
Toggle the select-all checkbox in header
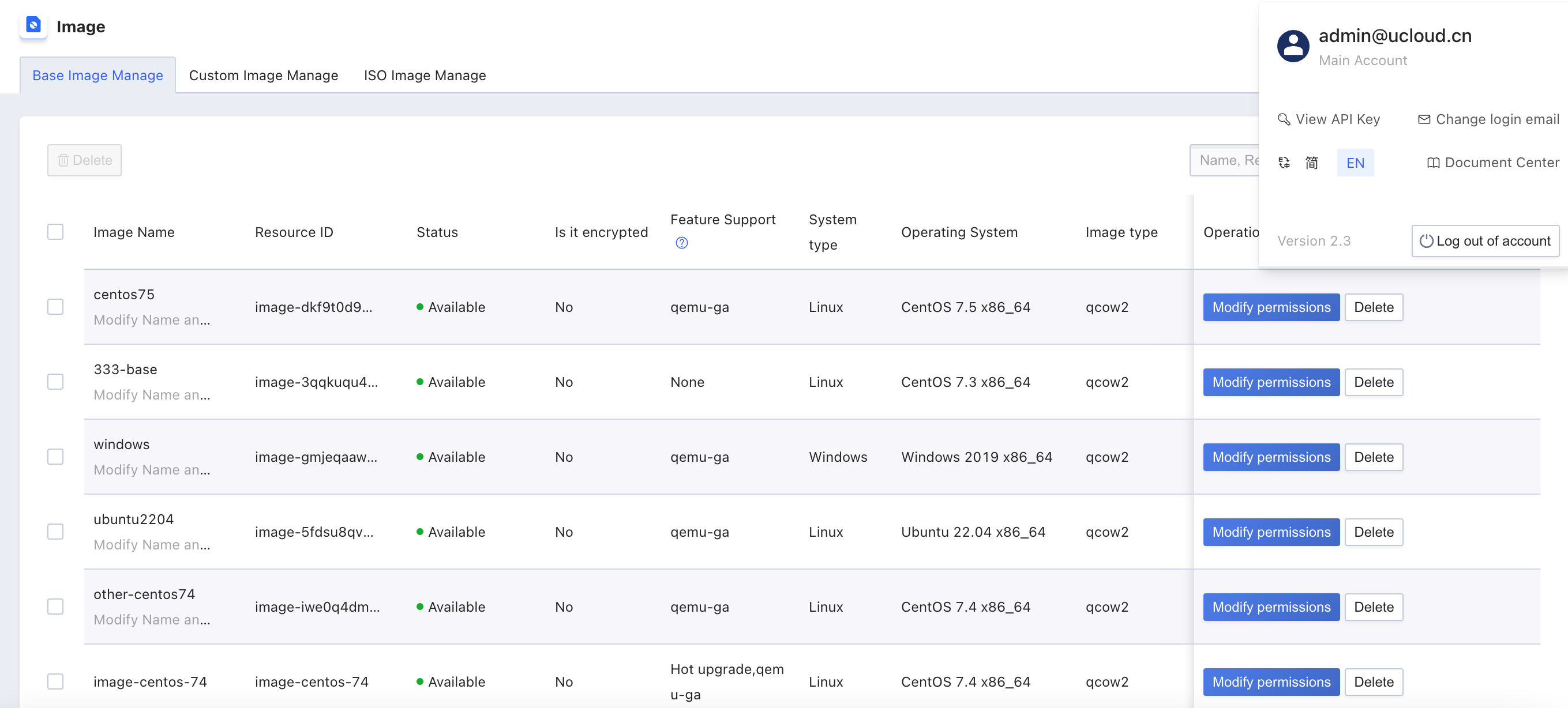pos(55,232)
